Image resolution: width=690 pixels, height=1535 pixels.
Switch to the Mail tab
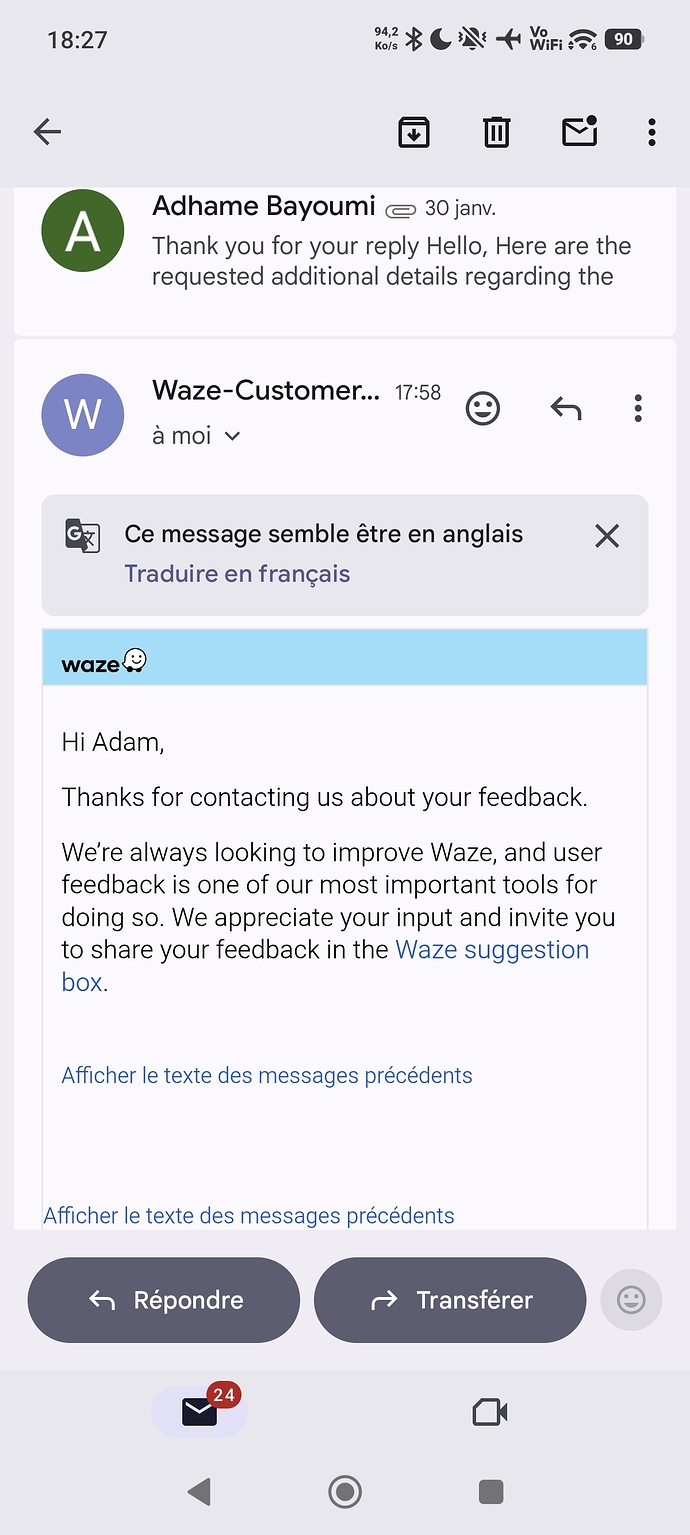(x=199, y=1411)
